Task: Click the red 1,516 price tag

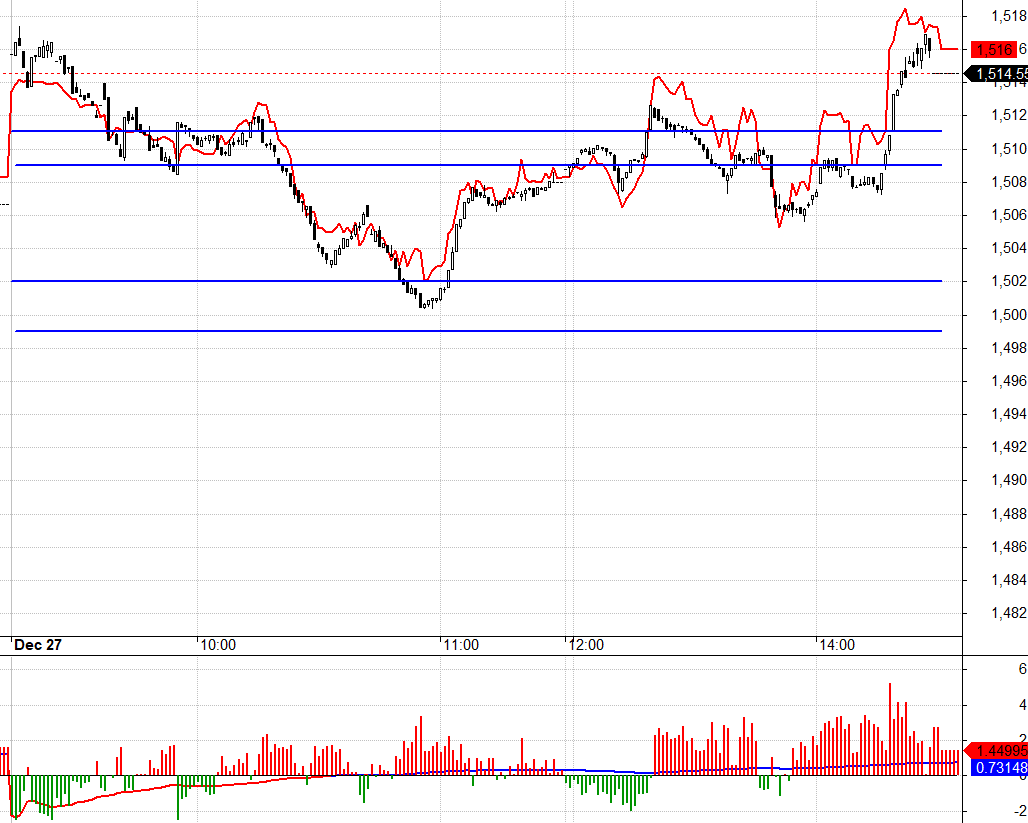Action: point(994,49)
